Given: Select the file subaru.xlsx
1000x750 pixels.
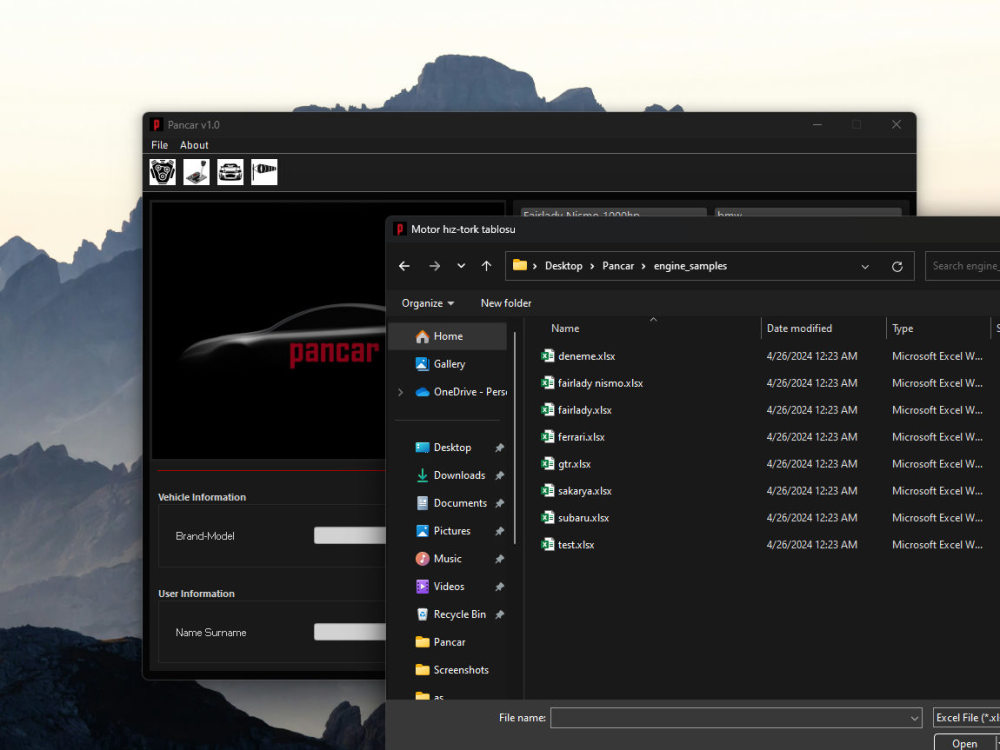Looking at the screenshot, I should pyautogui.click(x=583, y=518).
